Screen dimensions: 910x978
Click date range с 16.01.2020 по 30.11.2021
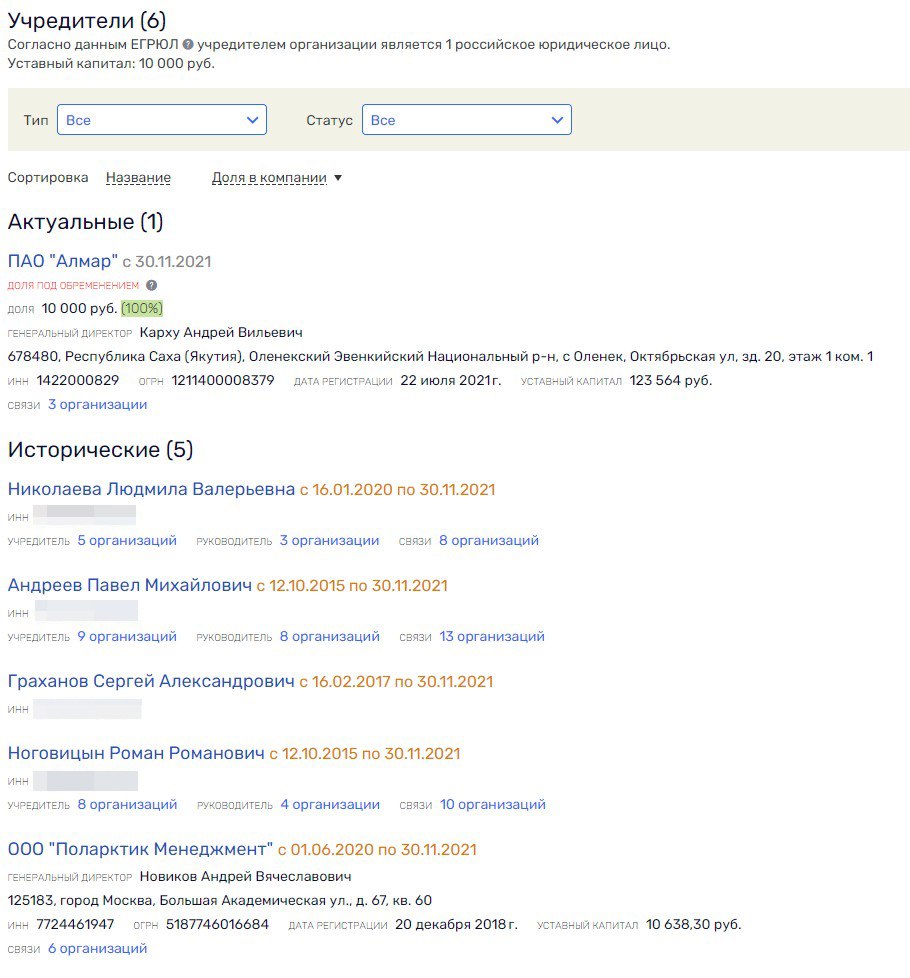coord(397,490)
